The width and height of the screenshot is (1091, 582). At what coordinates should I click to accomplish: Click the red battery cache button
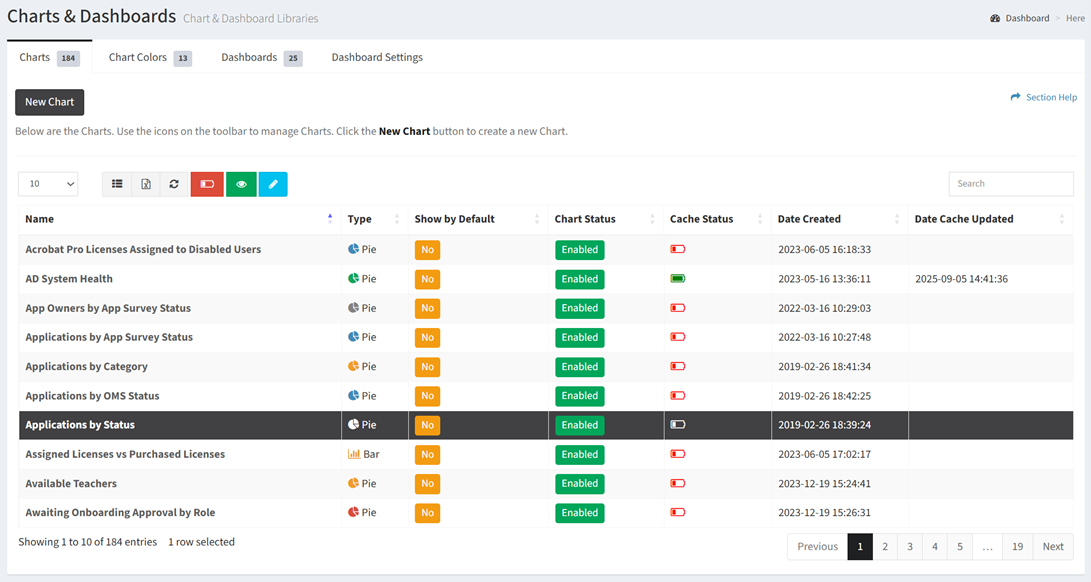(x=207, y=184)
